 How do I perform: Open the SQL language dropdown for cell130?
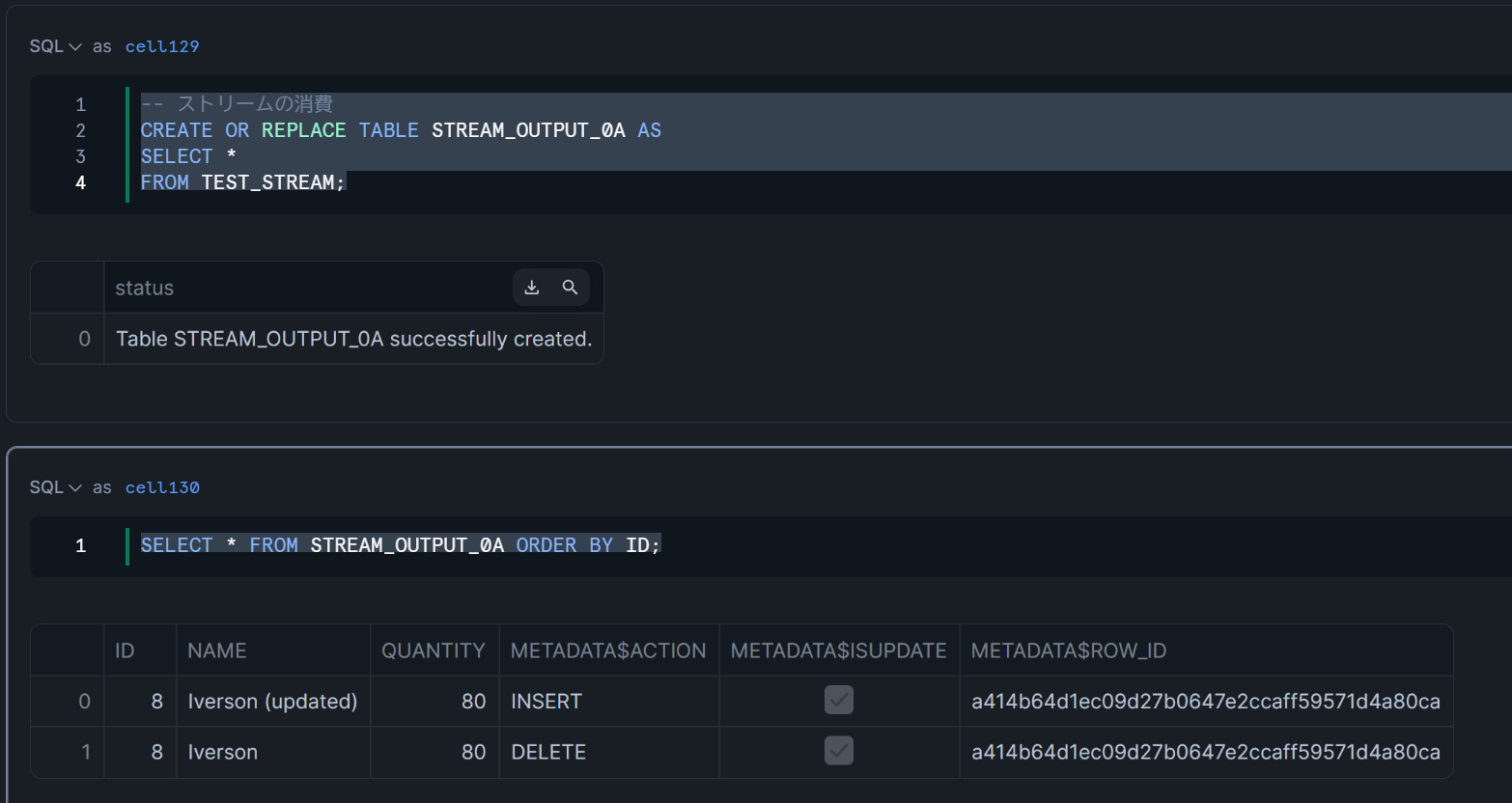point(55,487)
